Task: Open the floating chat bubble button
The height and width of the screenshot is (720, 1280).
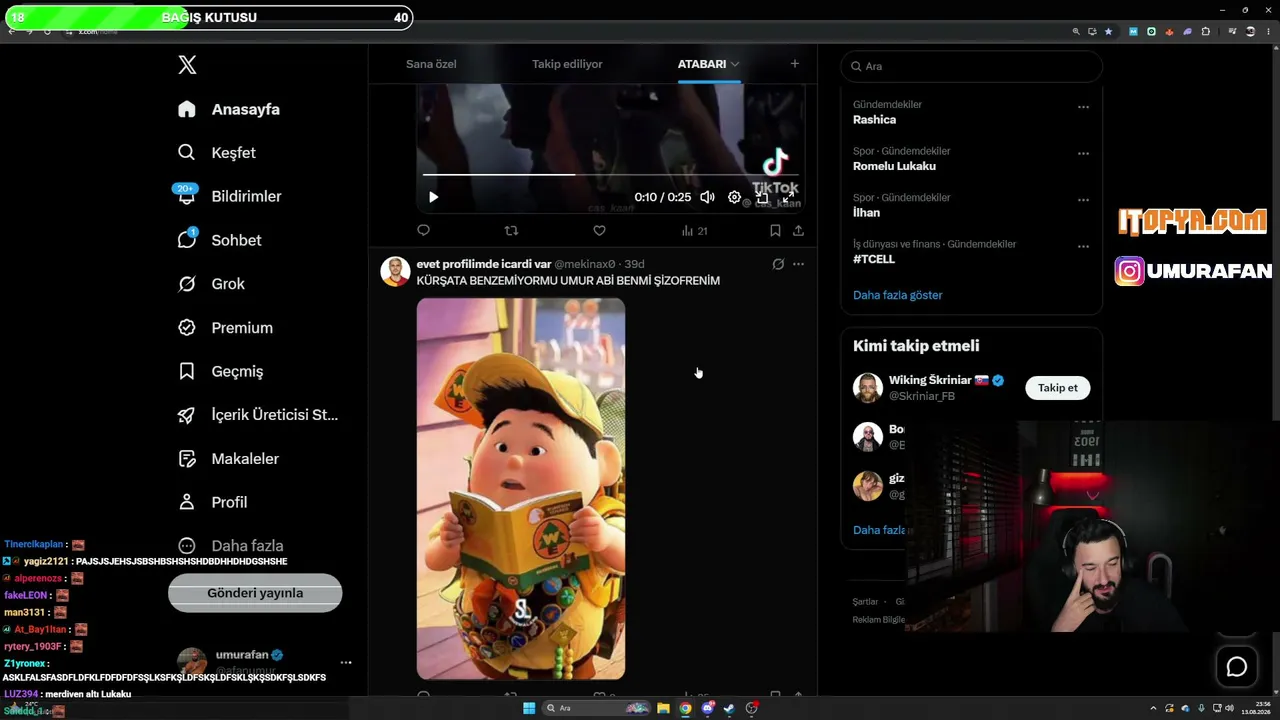Action: point(1237,667)
